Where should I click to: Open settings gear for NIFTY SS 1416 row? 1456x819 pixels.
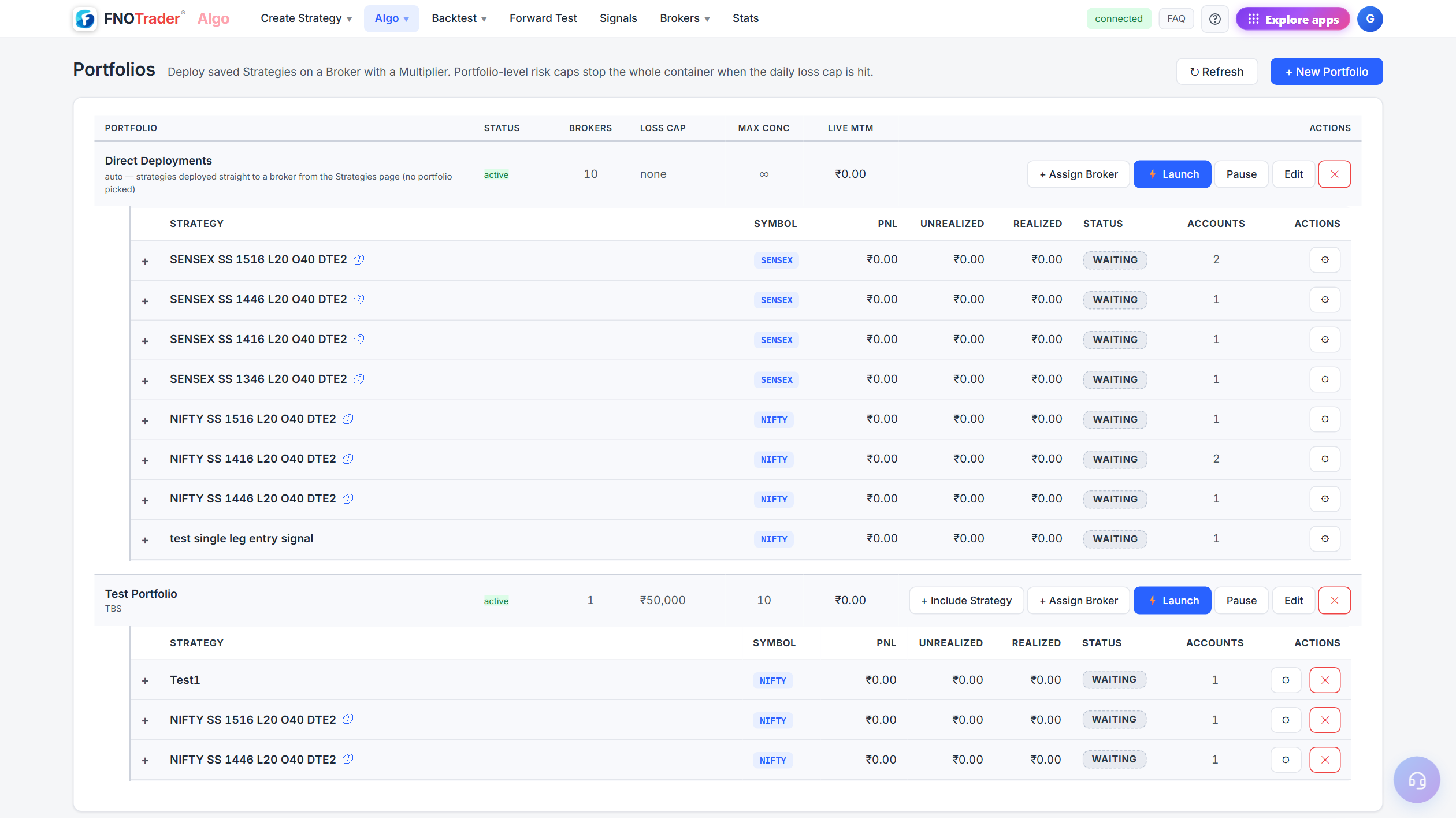[x=1324, y=459]
